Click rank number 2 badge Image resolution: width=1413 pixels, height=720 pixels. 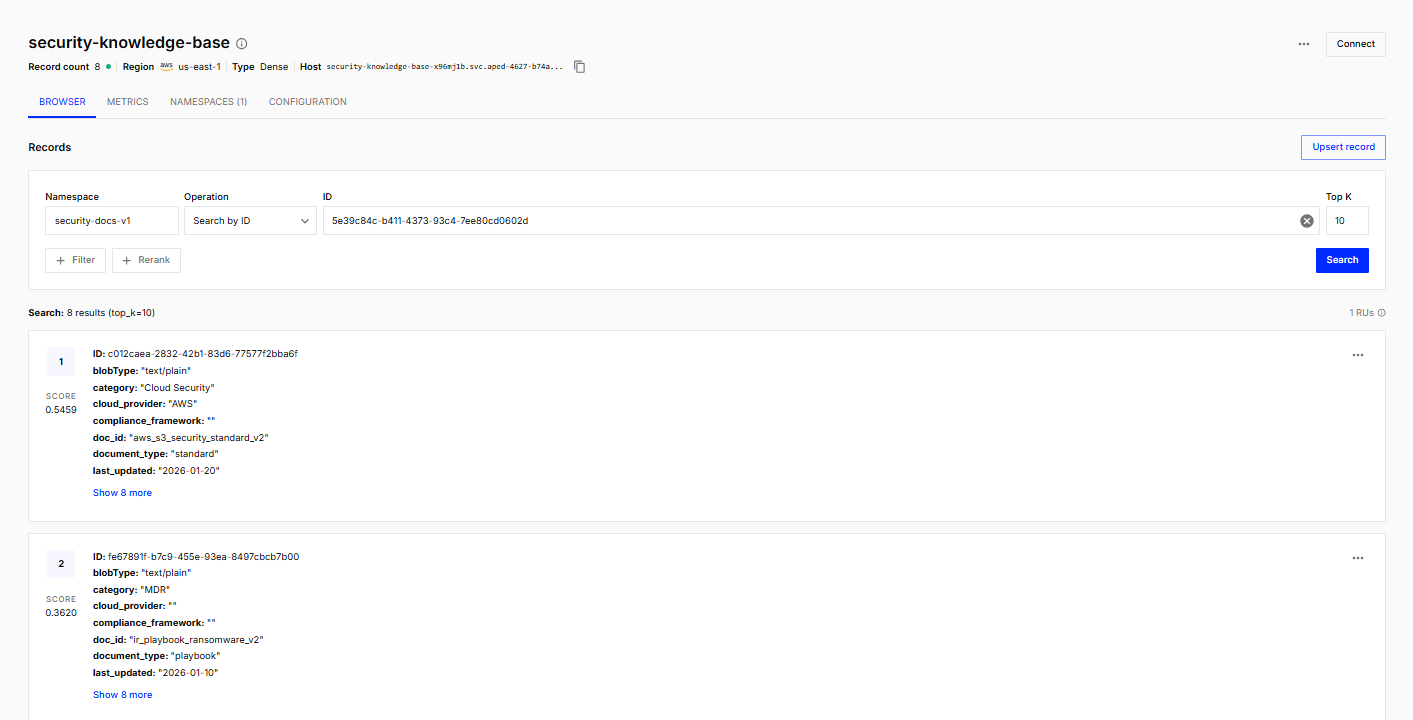click(61, 564)
